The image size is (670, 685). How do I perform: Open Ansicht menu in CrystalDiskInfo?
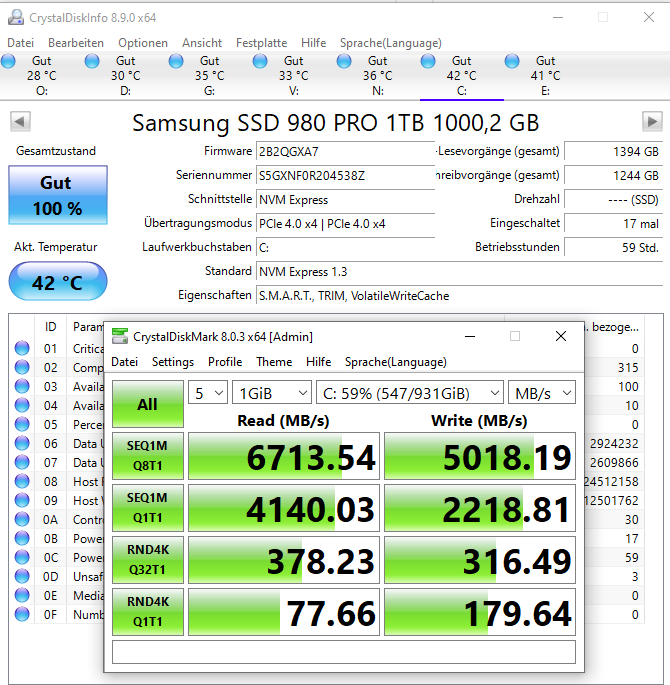pyautogui.click(x=202, y=43)
